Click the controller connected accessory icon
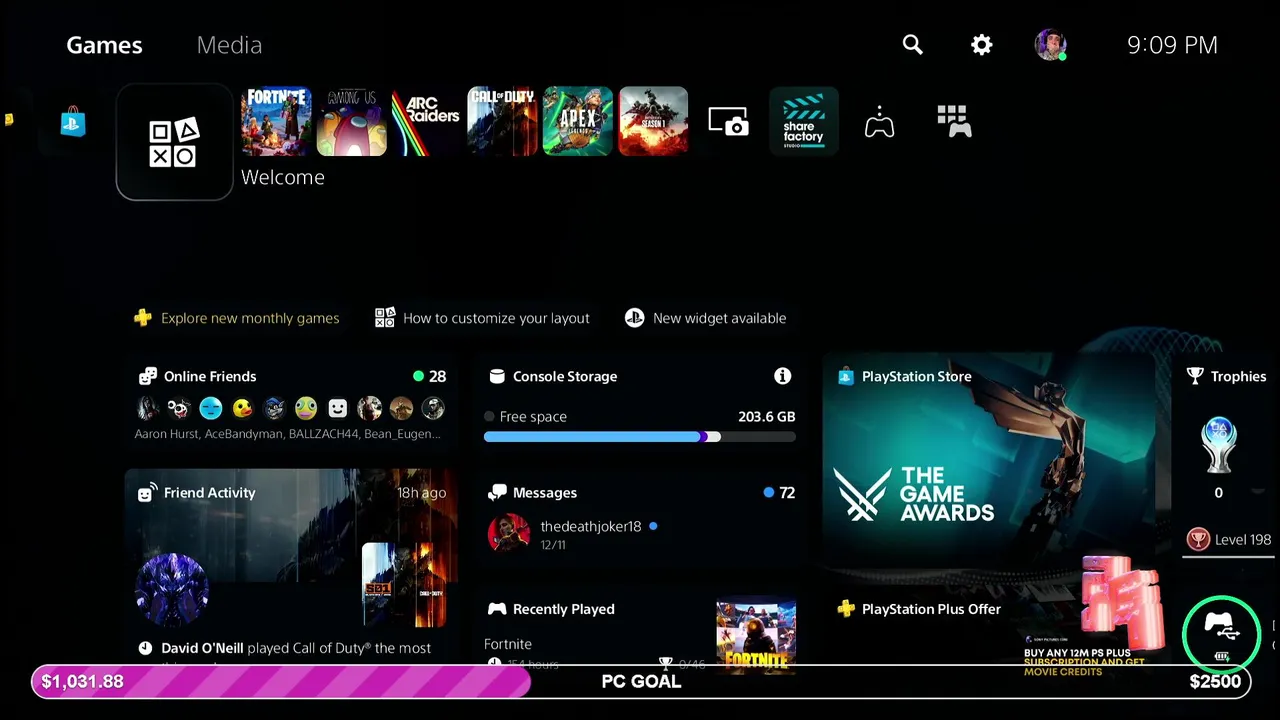This screenshot has height=720, width=1280. [x=1221, y=634]
